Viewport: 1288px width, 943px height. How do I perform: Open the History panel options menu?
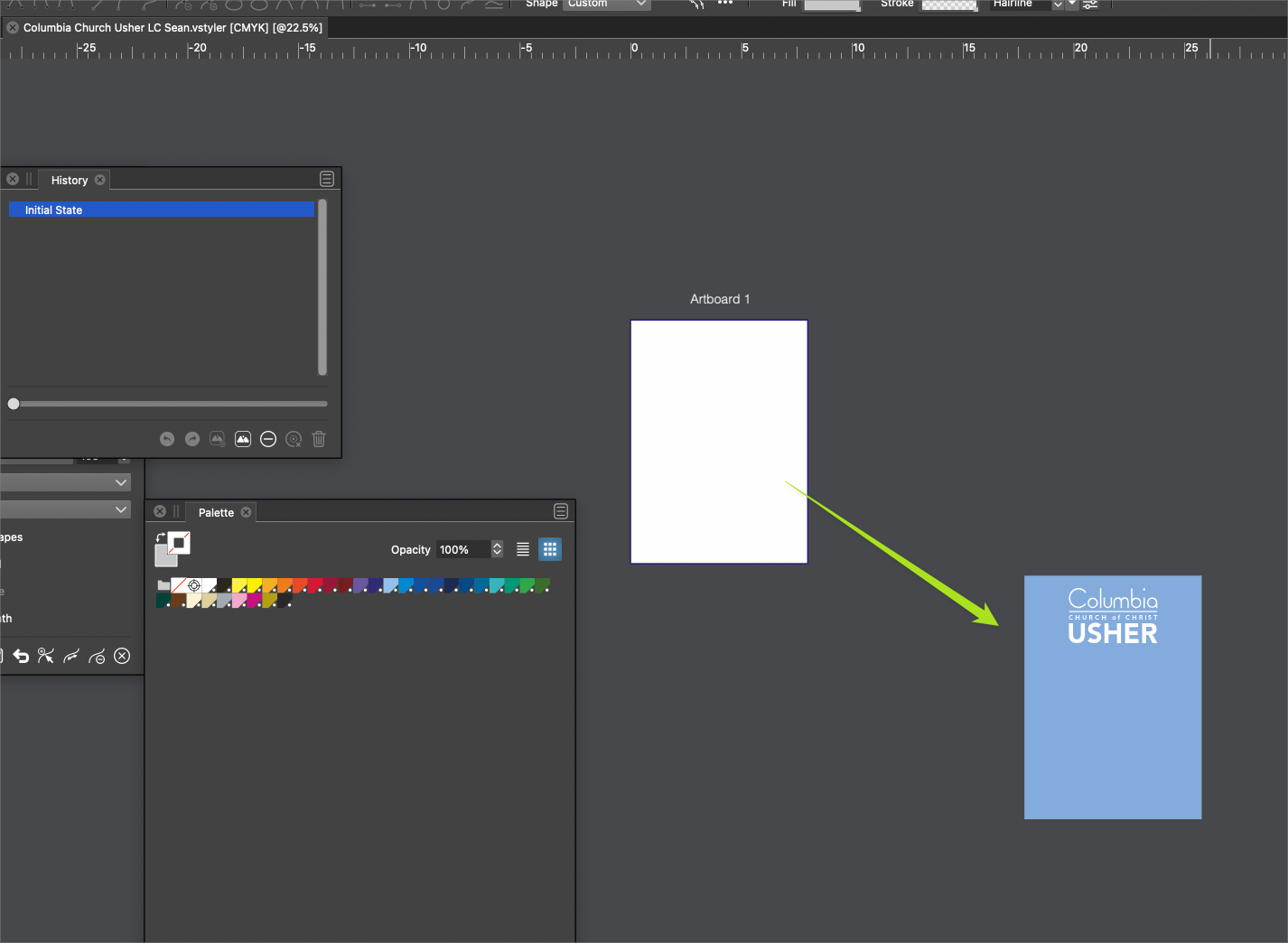click(x=327, y=179)
